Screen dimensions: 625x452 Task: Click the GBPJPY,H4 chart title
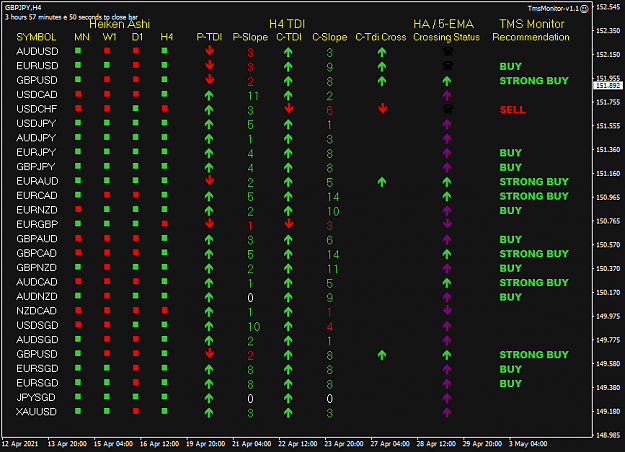point(23,8)
